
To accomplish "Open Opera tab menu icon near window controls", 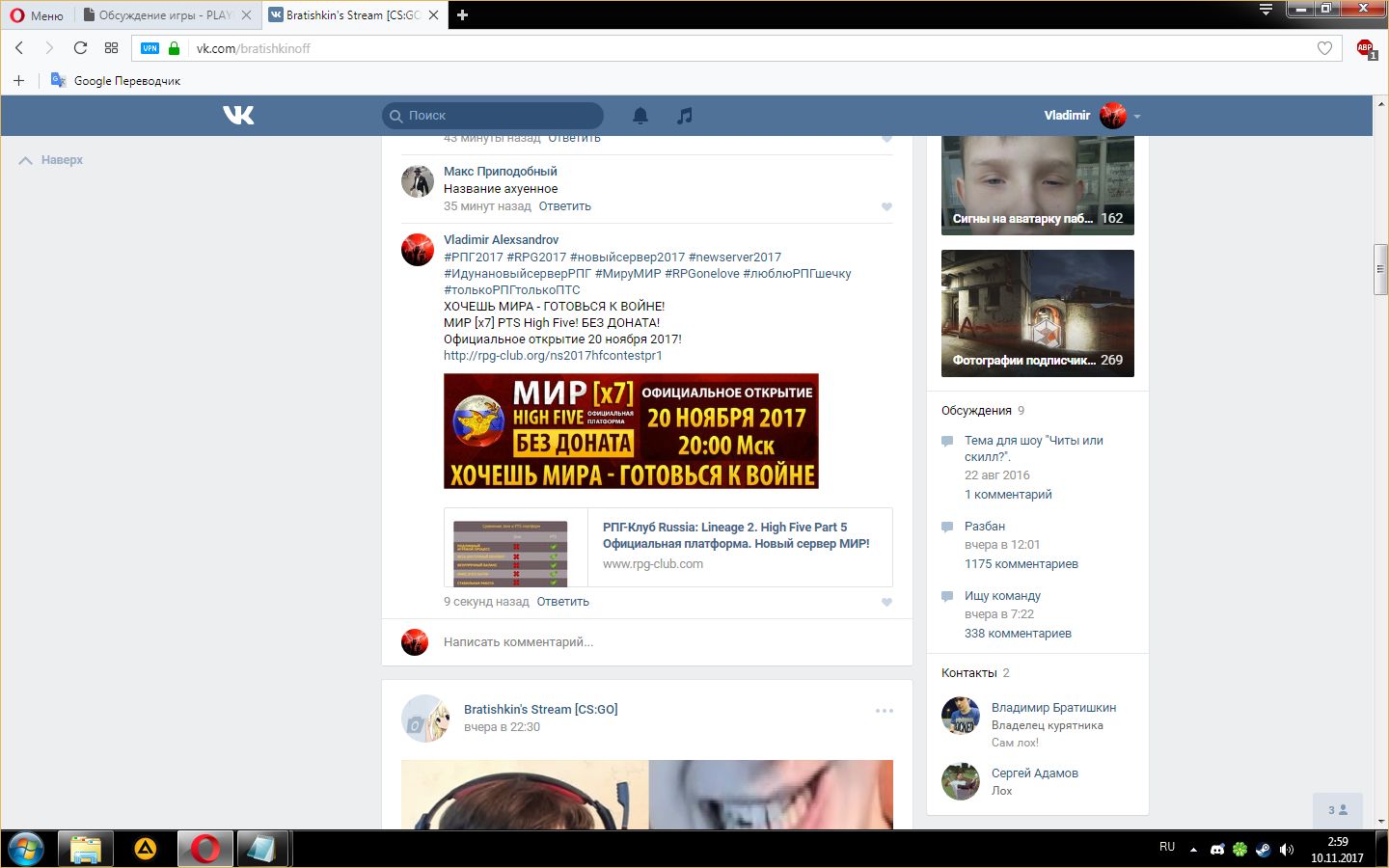I will (1266, 10).
